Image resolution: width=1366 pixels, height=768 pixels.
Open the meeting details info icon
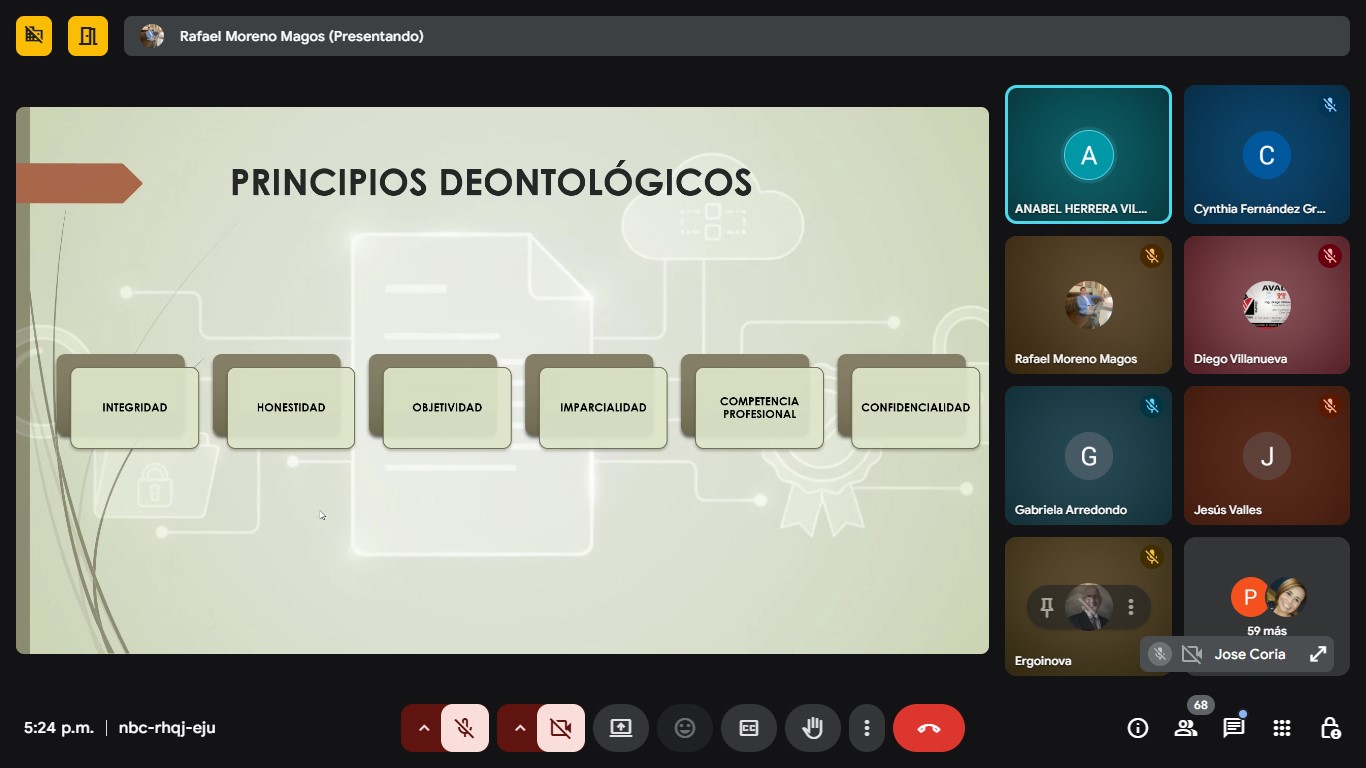click(x=1137, y=728)
